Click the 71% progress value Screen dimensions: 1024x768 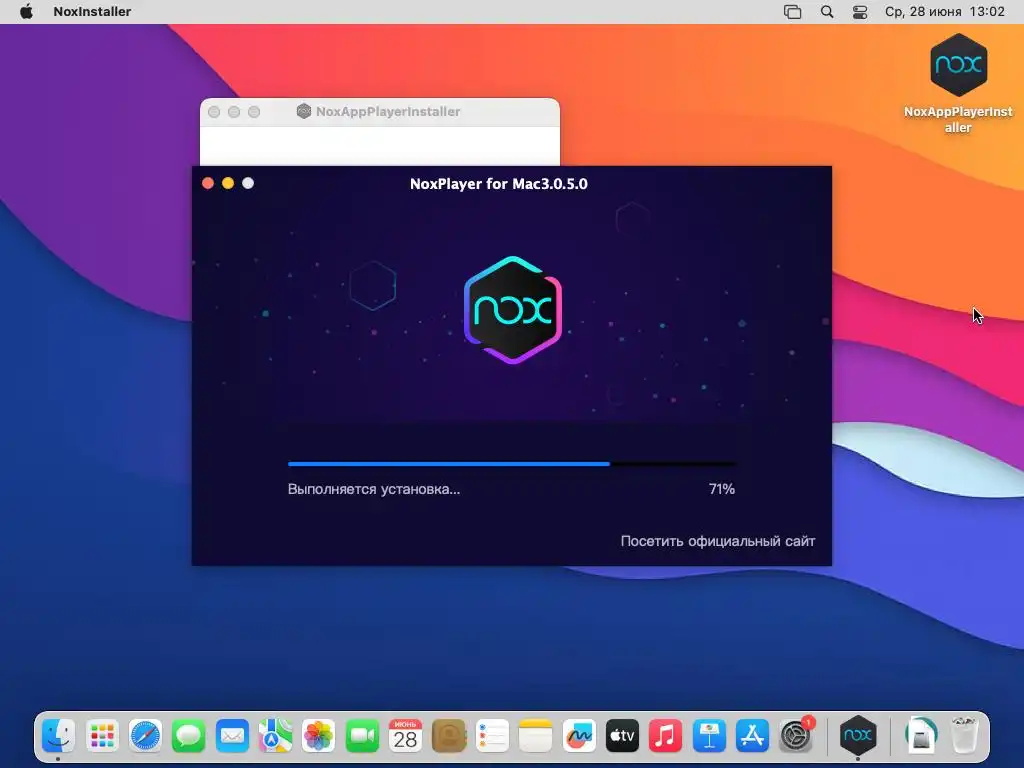click(x=722, y=488)
